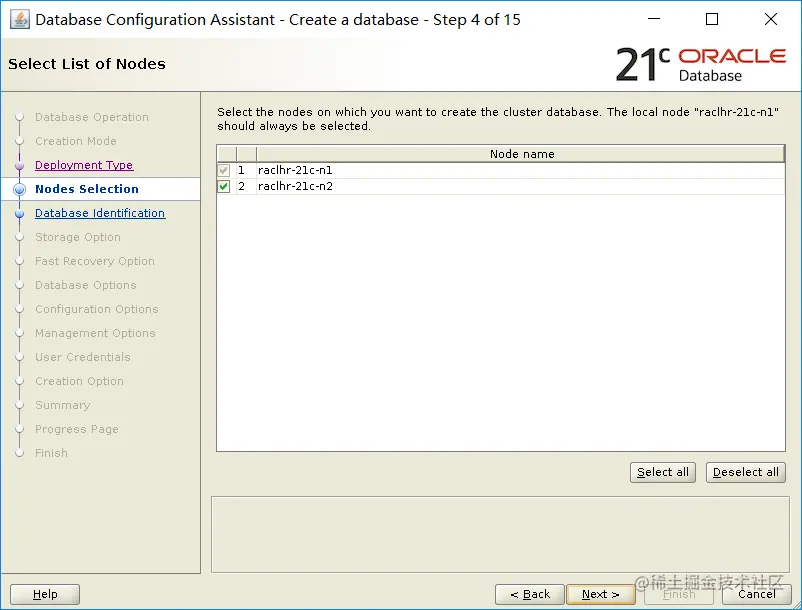Click row number 1 cell in node table

(x=246, y=170)
